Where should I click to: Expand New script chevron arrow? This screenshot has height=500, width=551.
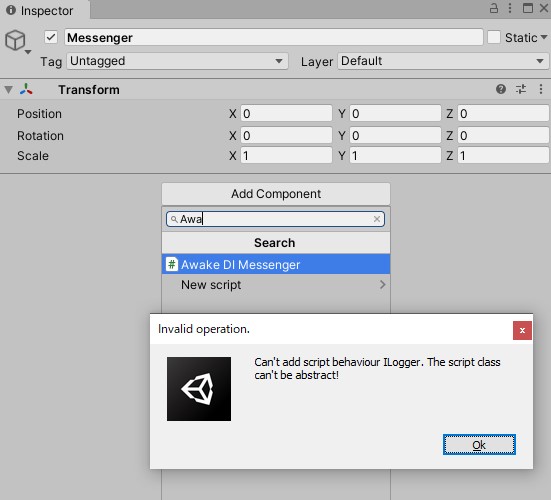383,285
